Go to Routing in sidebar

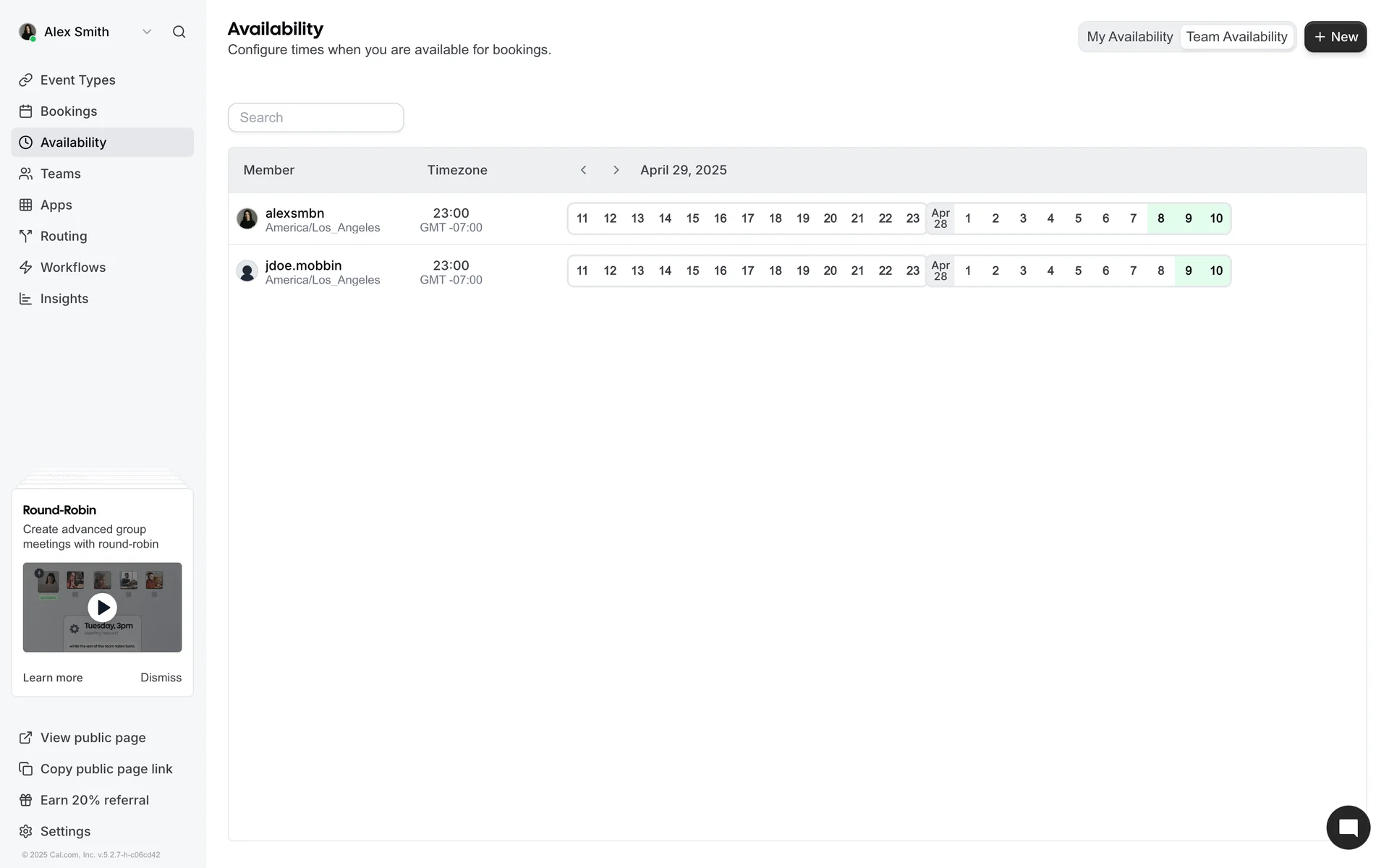click(x=64, y=237)
